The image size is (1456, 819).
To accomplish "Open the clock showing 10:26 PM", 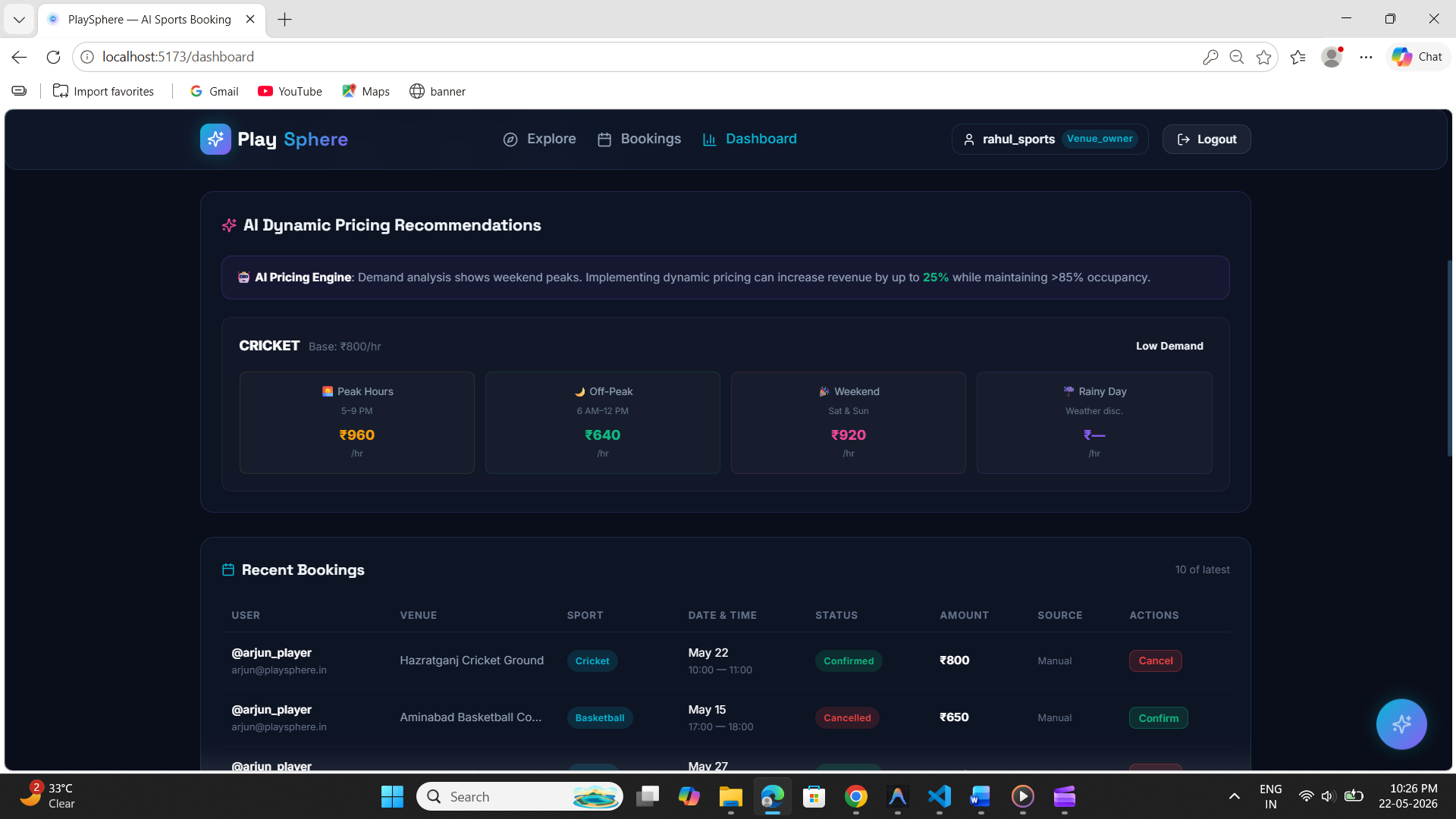I will 1408,796.
